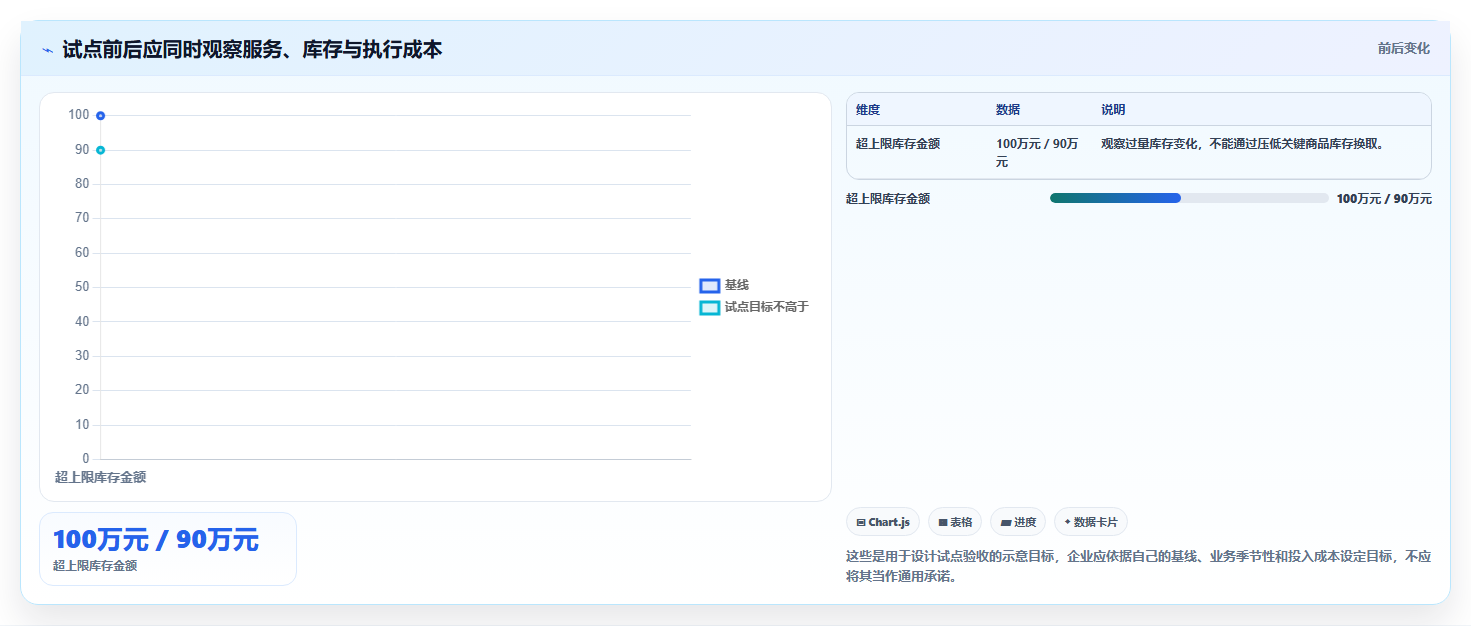Image resolution: width=1471 pixels, height=626 pixels.
Task: Select the 表格 tag chip
Action: click(x=955, y=522)
